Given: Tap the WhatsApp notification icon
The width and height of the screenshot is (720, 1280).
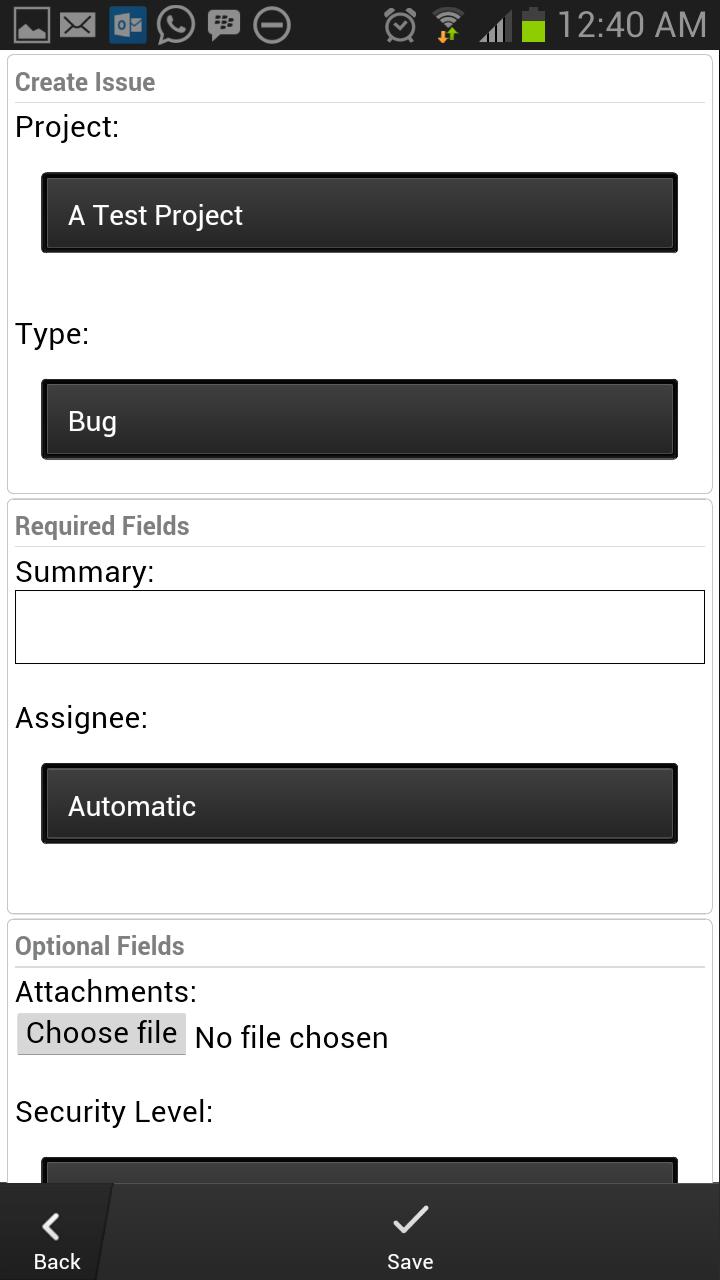Looking at the screenshot, I should [175, 24].
